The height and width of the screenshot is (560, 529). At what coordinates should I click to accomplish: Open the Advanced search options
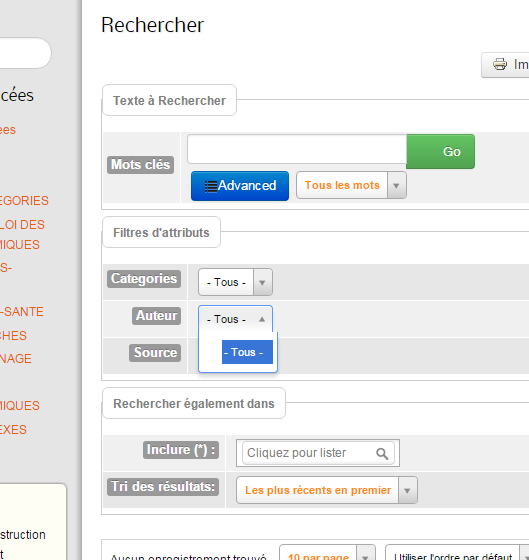click(240, 186)
